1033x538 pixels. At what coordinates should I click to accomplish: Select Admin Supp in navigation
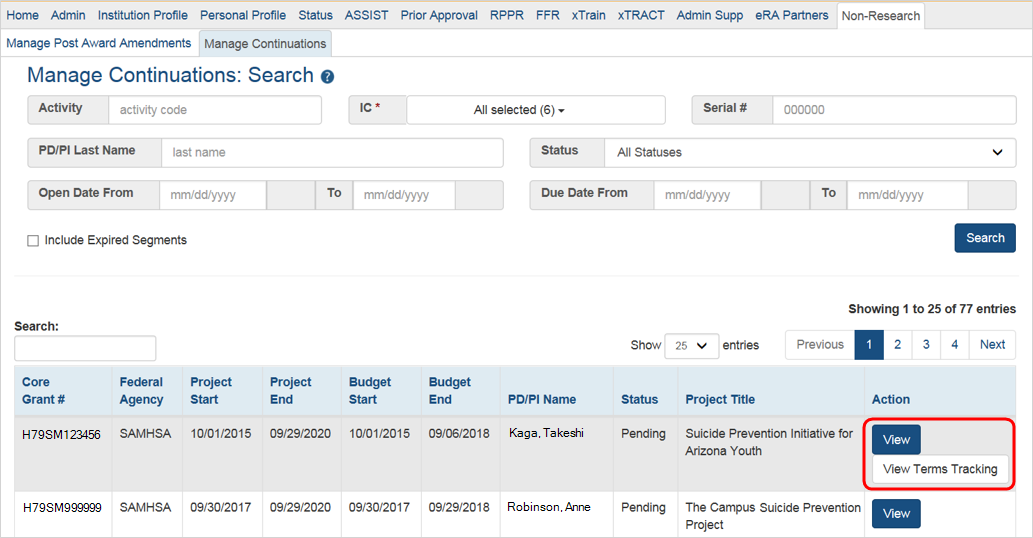pyautogui.click(x=710, y=15)
